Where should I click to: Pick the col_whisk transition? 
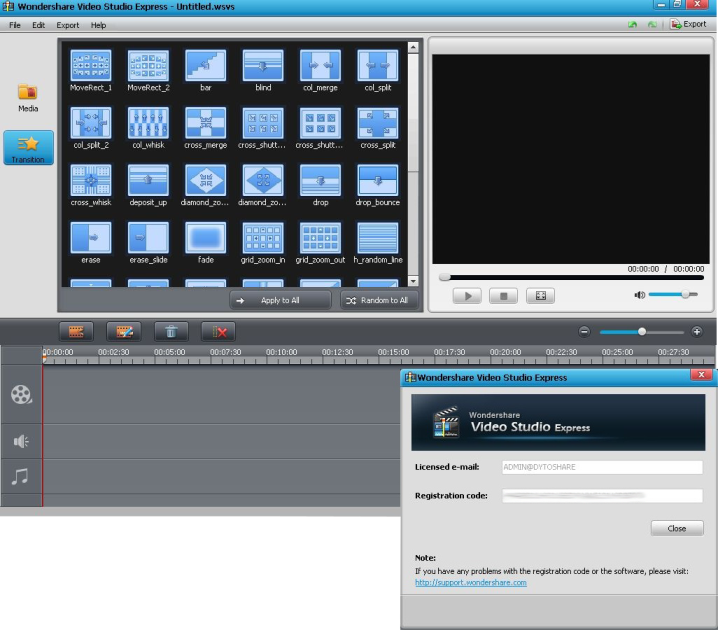[148, 123]
